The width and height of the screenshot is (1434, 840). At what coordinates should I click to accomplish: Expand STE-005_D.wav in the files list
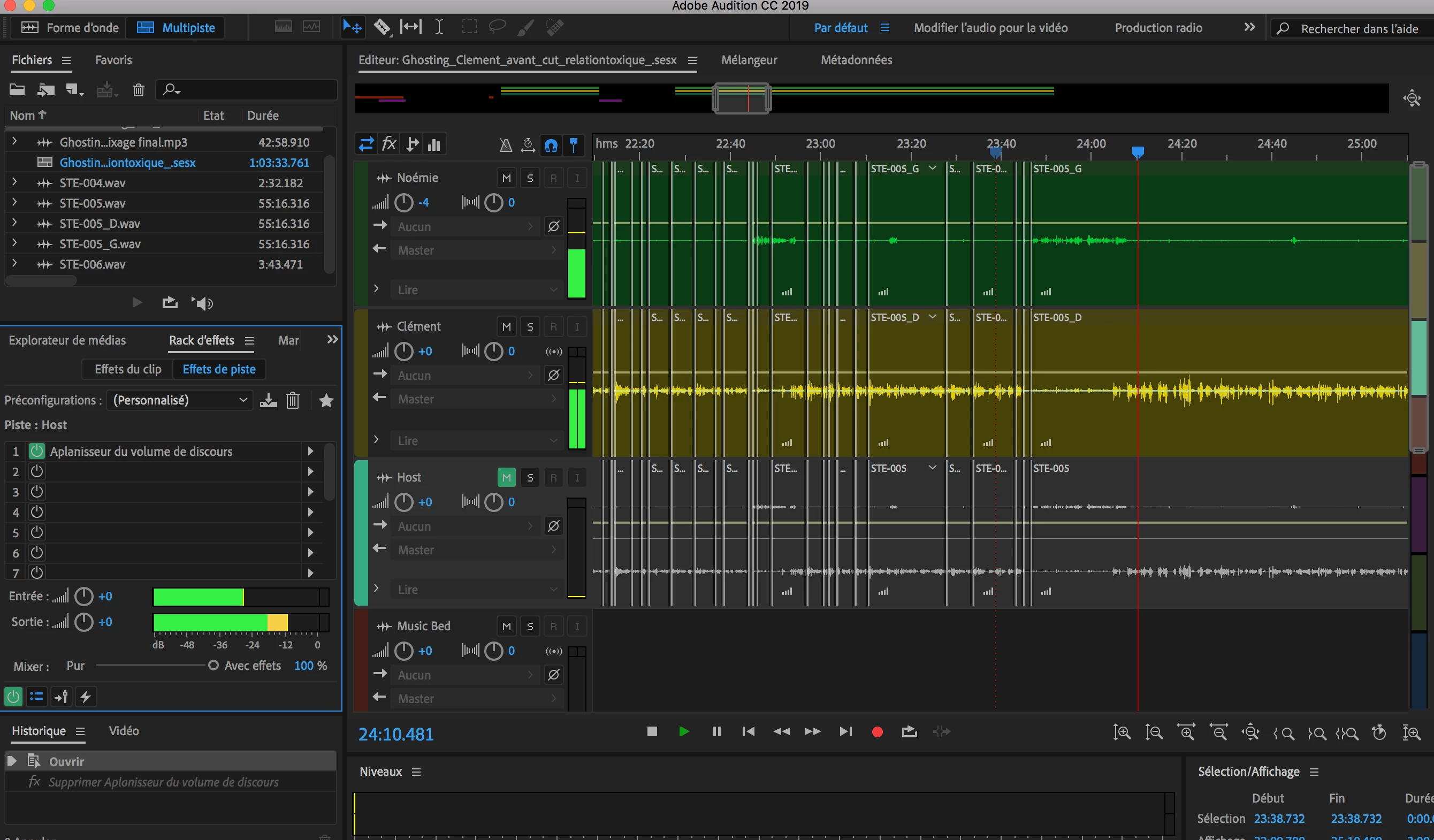coord(14,223)
